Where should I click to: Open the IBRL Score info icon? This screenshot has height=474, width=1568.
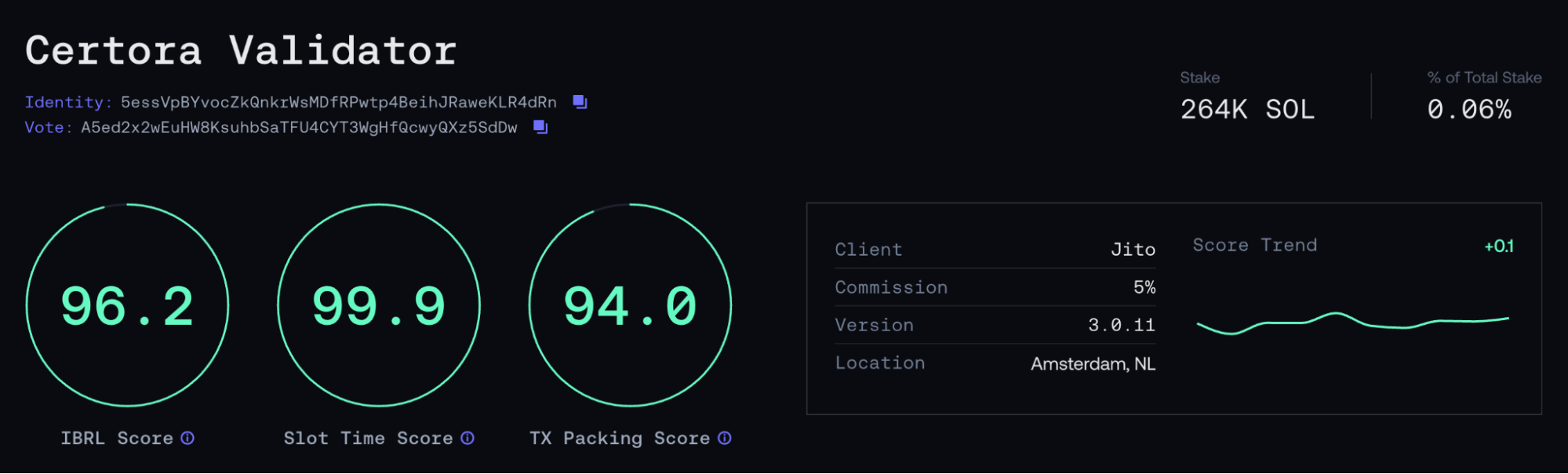(x=187, y=438)
